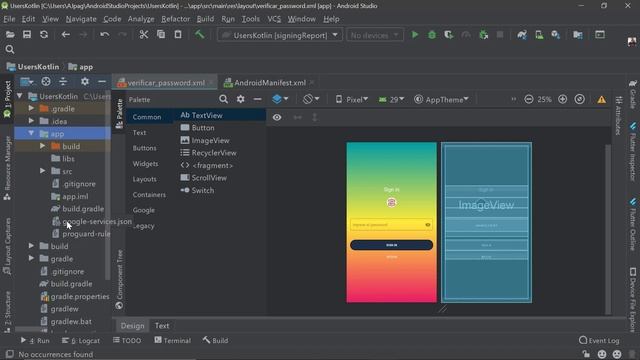Expand the .gradle folder node
Viewport: 640px width, 360px height.
31,109
